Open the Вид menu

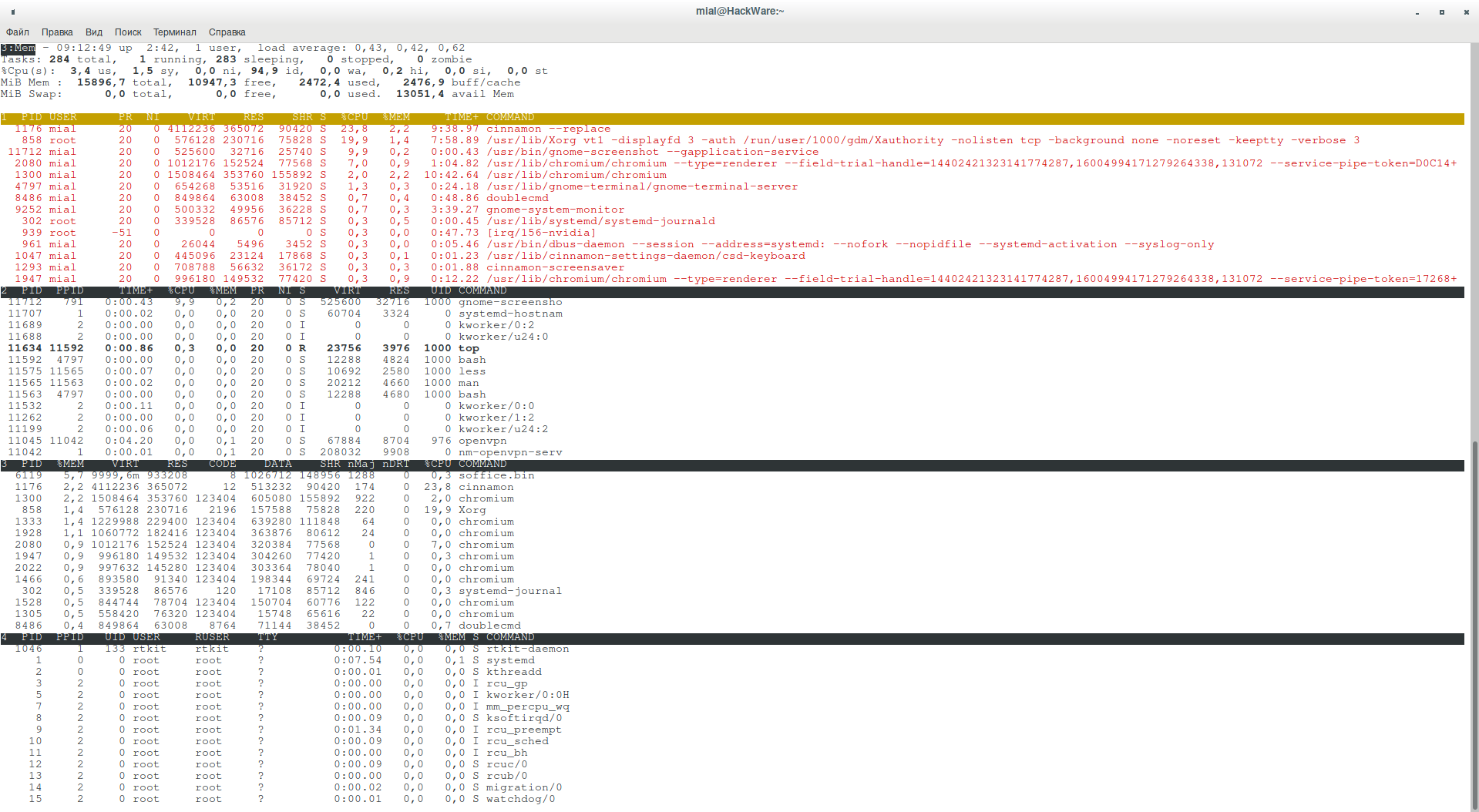click(94, 32)
